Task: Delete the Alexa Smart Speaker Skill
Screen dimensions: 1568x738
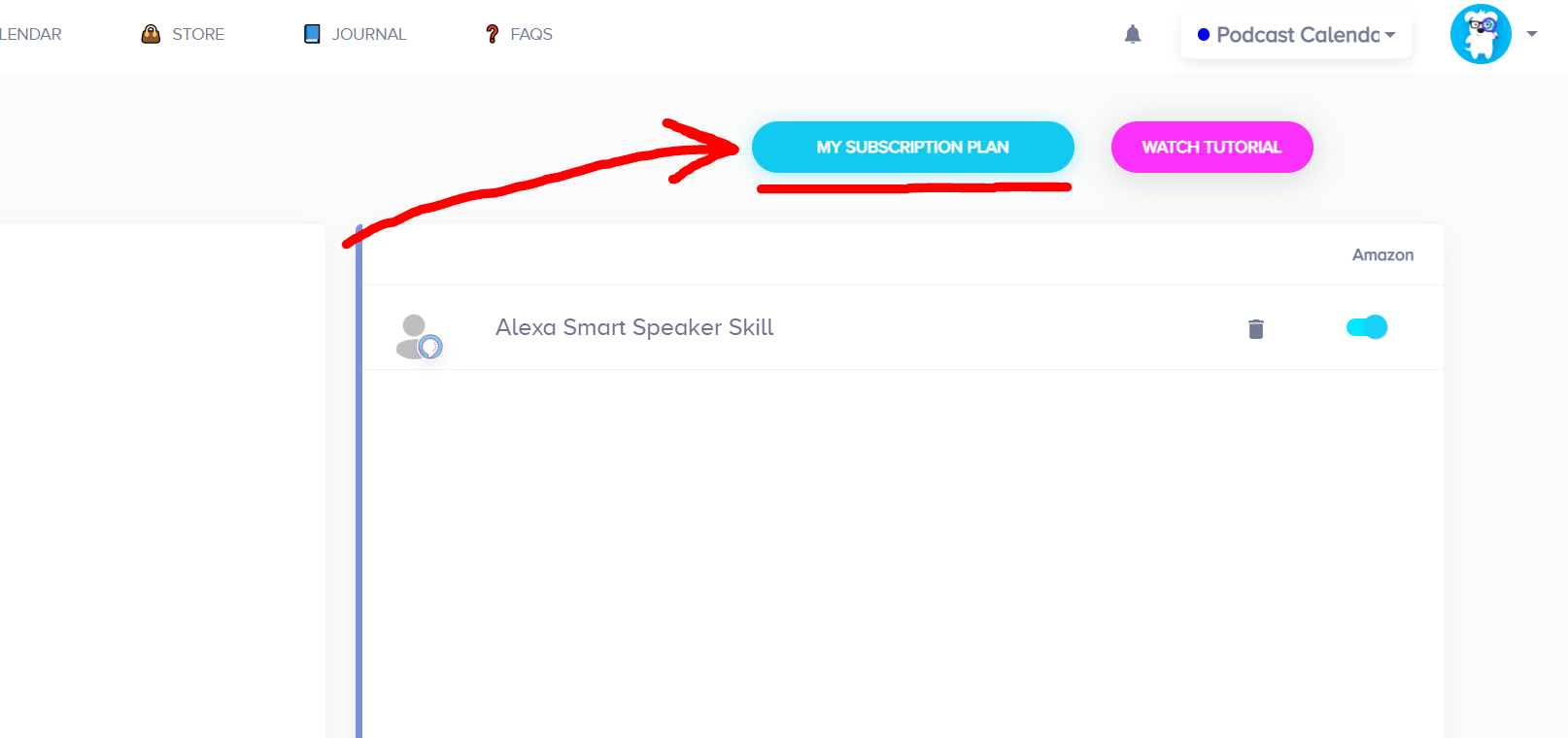Action: click(1256, 329)
